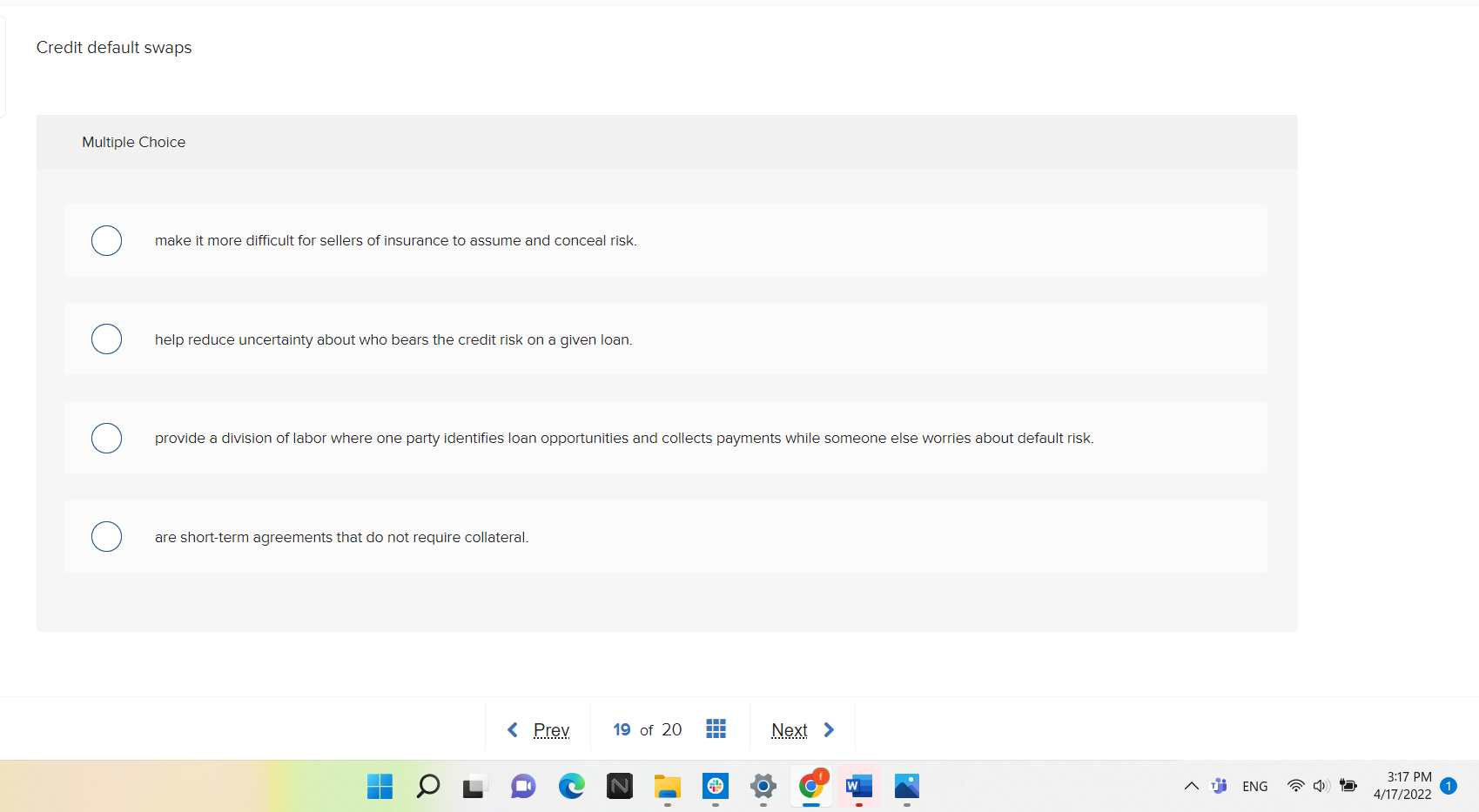Viewport: 1479px width, 812px height.
Task: Click the right chevron beside Next
Action: (x=829, y=729)
